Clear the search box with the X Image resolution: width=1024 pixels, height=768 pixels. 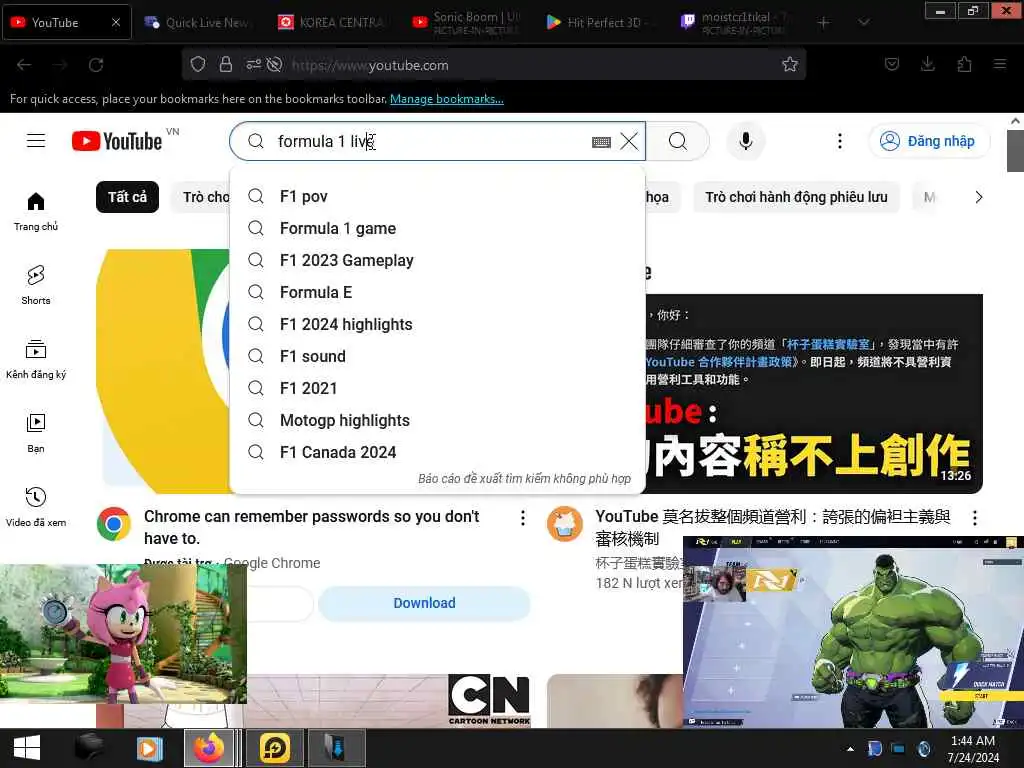pyautogui.click(x=629, y=141)
